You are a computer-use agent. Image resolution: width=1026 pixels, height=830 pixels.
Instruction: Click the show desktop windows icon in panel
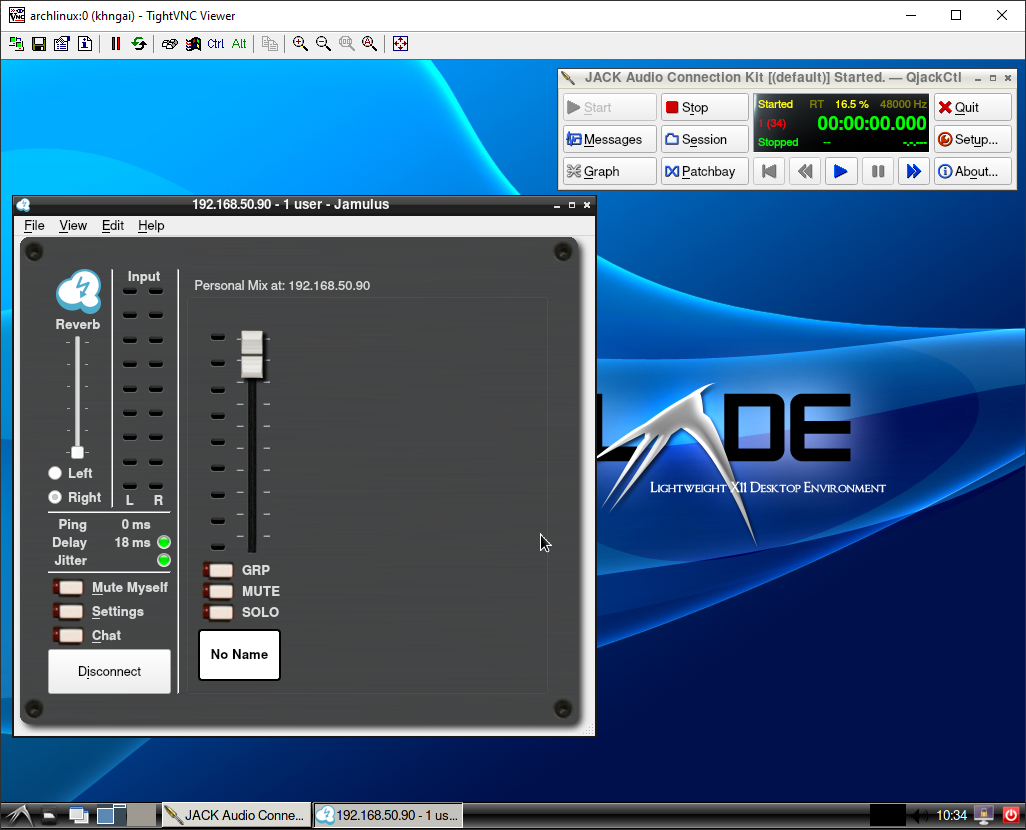79,816
